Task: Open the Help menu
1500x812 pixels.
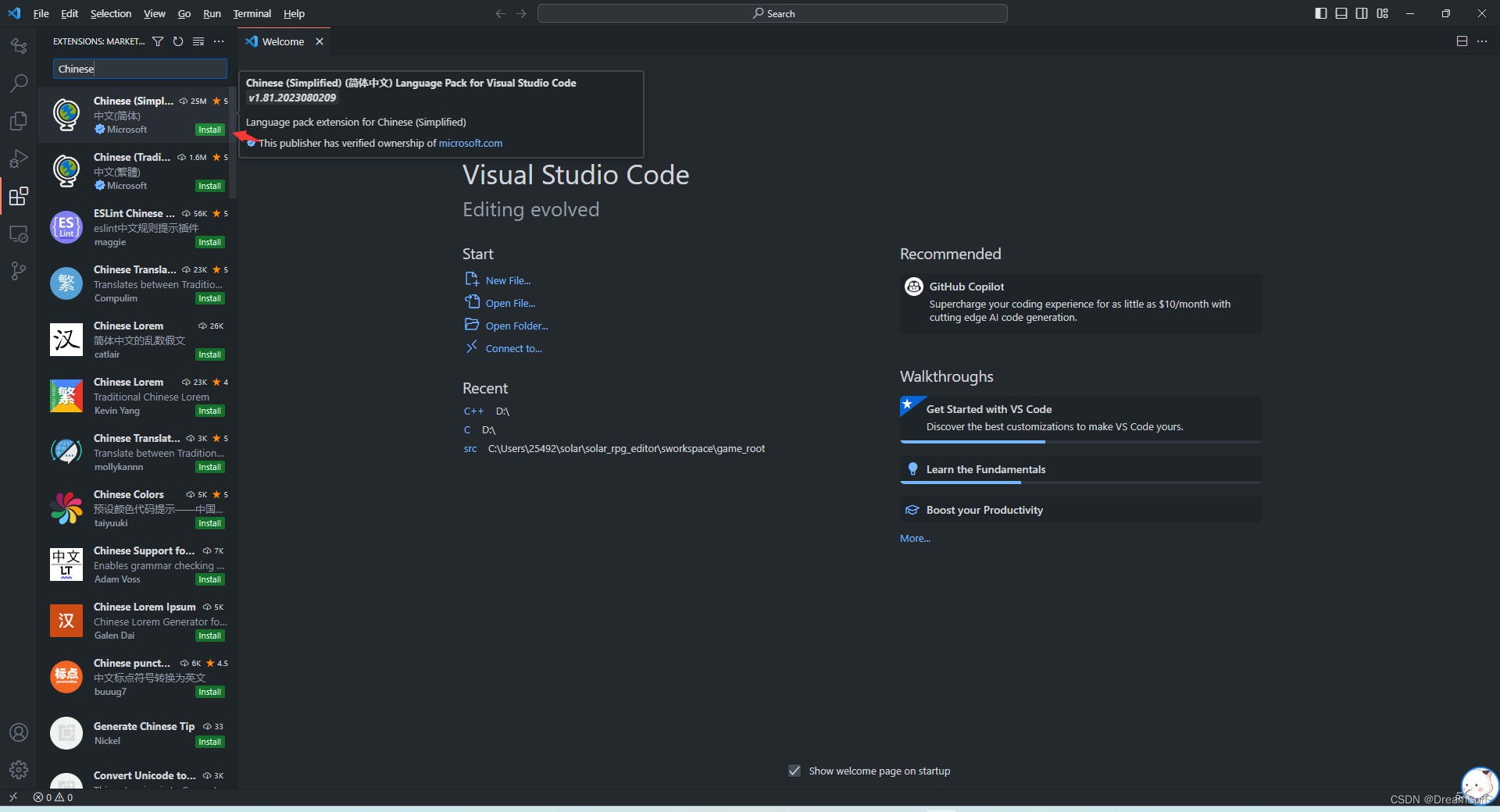Action: (x=294, y=13)
